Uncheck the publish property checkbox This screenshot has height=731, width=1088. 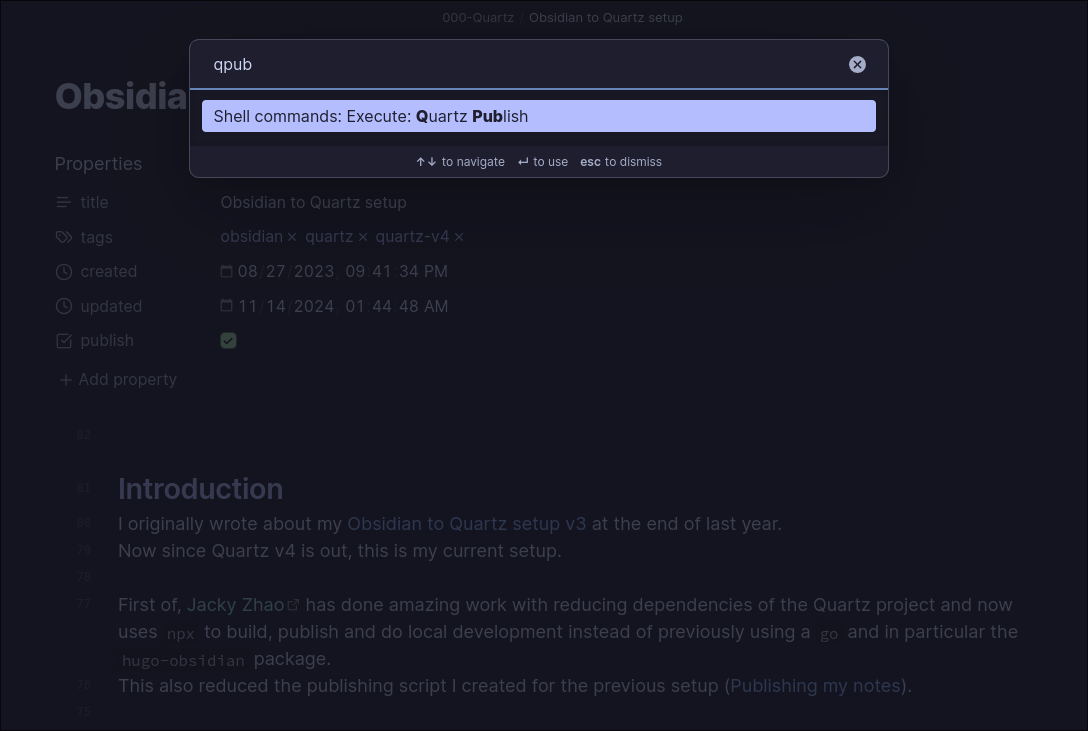pyautogui.click(x=228, y=341)
